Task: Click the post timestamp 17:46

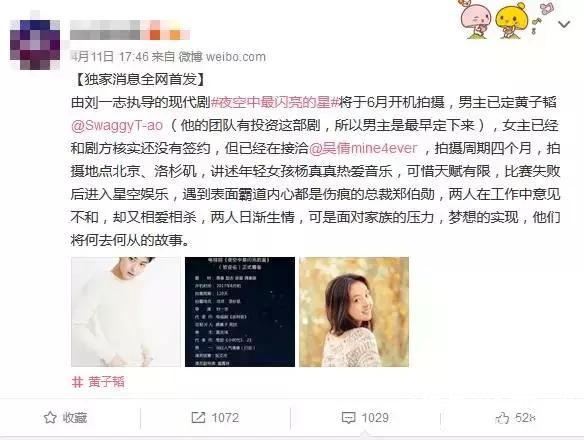Action: 134,57
